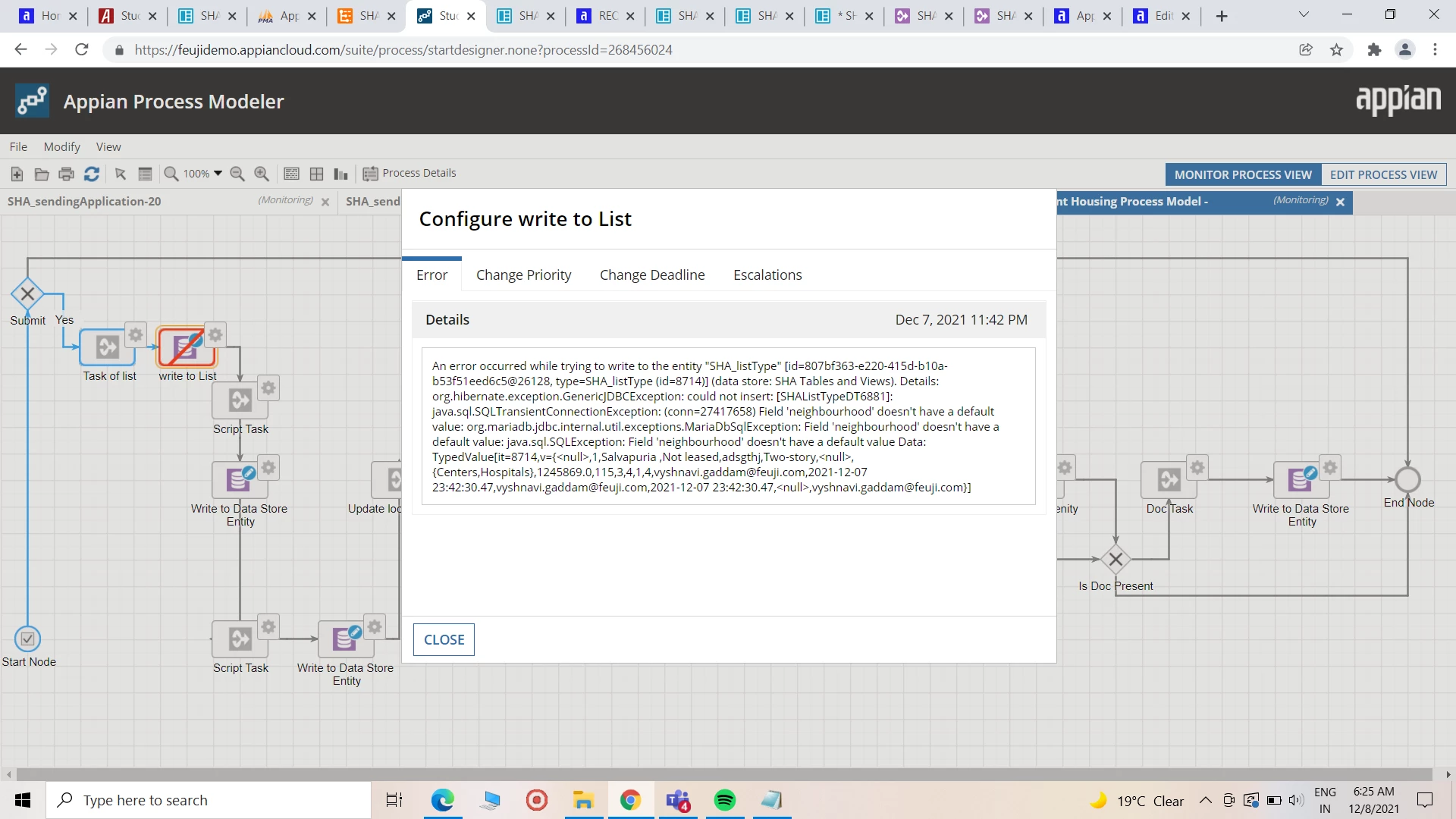Click the gear badge on the Task of list node
Image resolution: width=1456 pixels, height=819 pixels.
(136, 334)
